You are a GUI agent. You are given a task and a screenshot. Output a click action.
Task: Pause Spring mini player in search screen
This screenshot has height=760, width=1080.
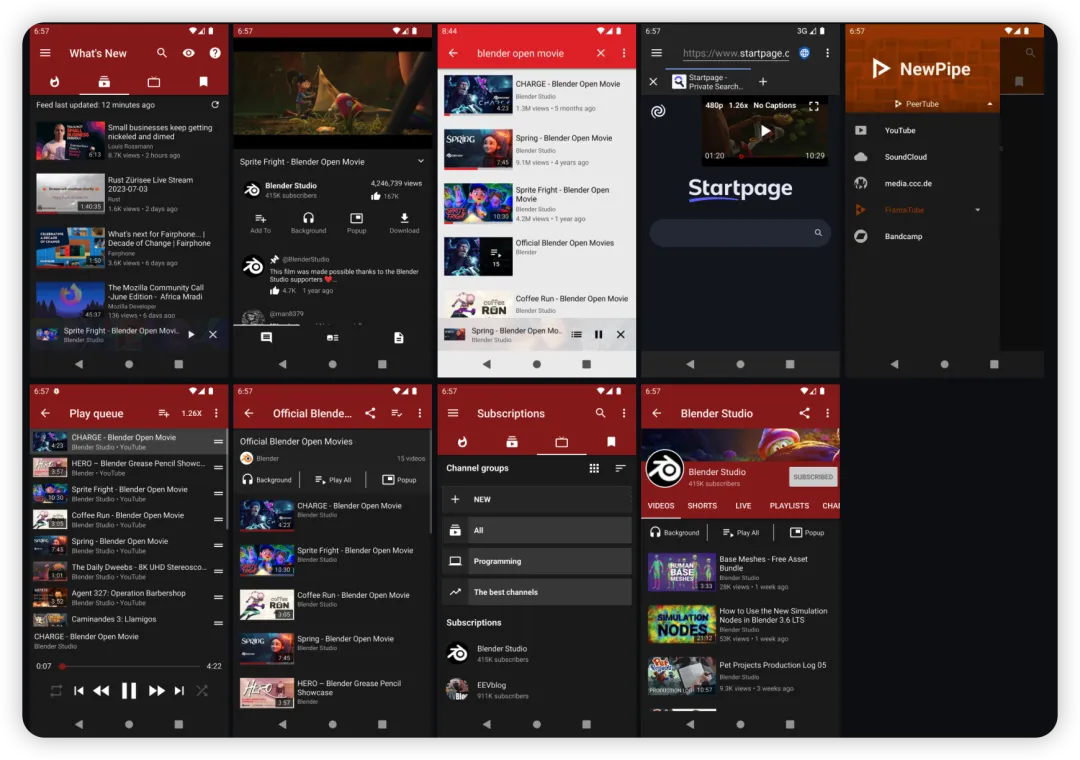(x=599, y=334)
